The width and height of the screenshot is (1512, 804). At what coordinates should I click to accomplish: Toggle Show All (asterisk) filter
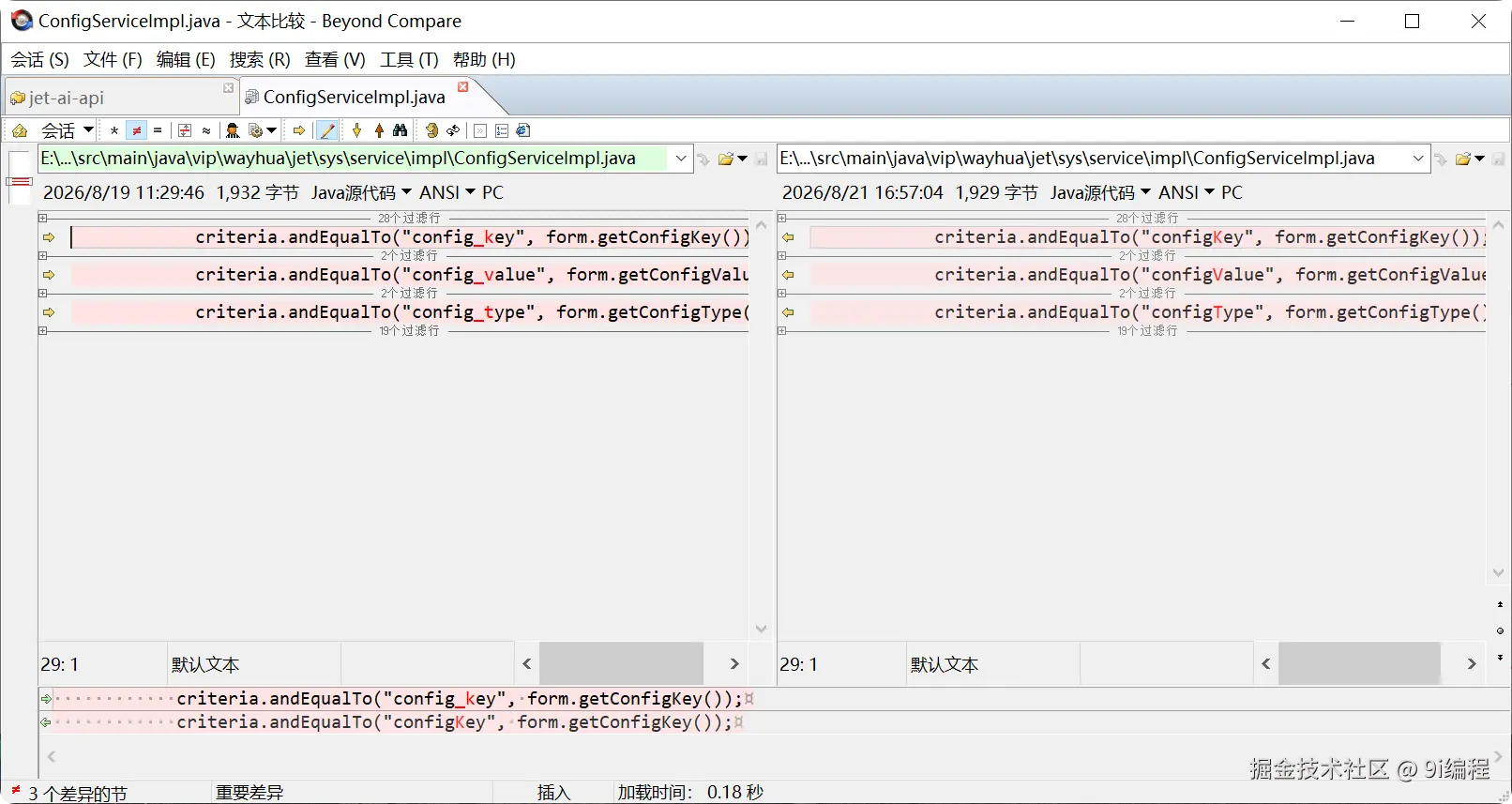(114, 130)
